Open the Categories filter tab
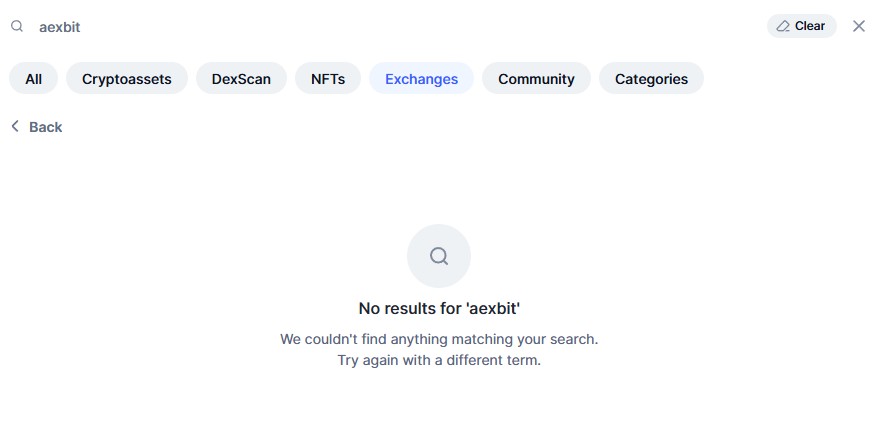Viewport: 875px width, 448px height. [x=651, y=79]
